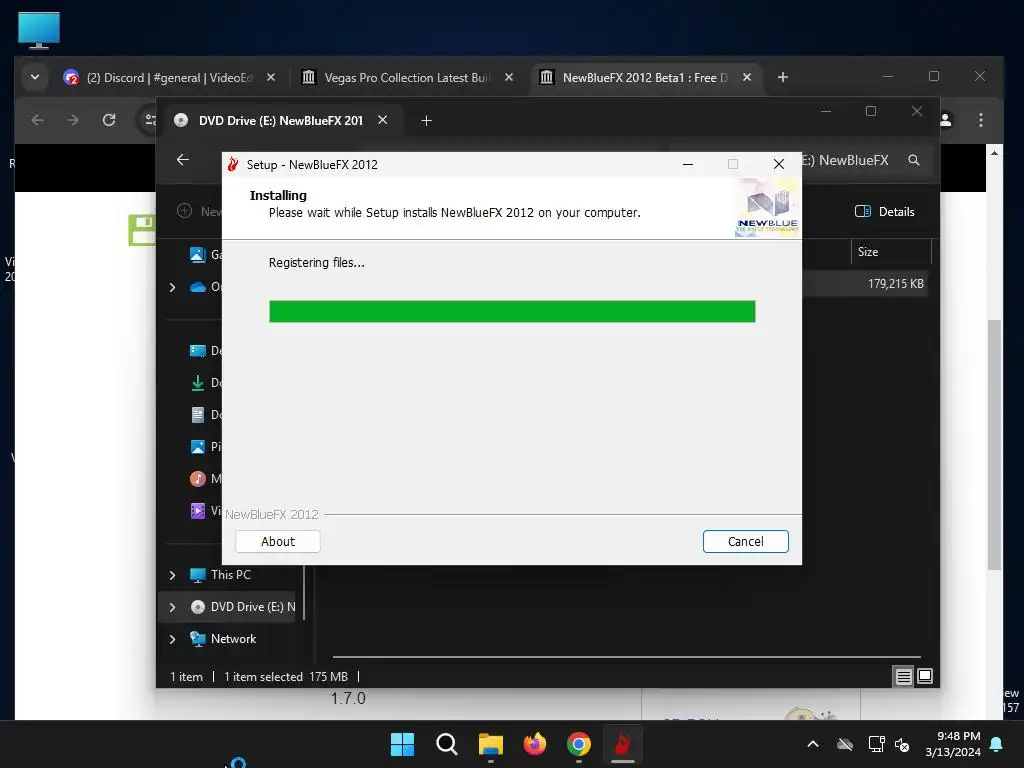Viewport: 1024px width, 768px height.
Task: Open the Windows Start menu
Action: click(x=402, y=744)
